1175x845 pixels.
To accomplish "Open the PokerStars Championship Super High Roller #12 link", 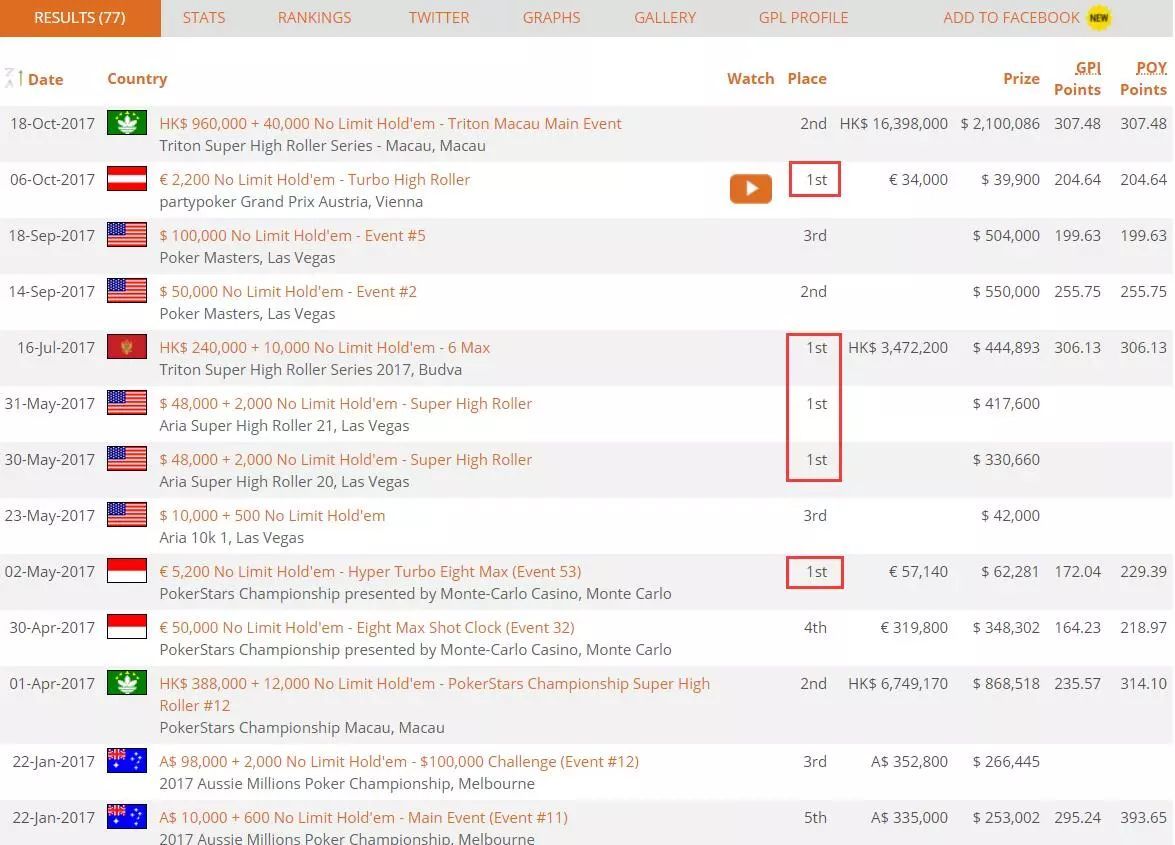I will tap(435, 694).
